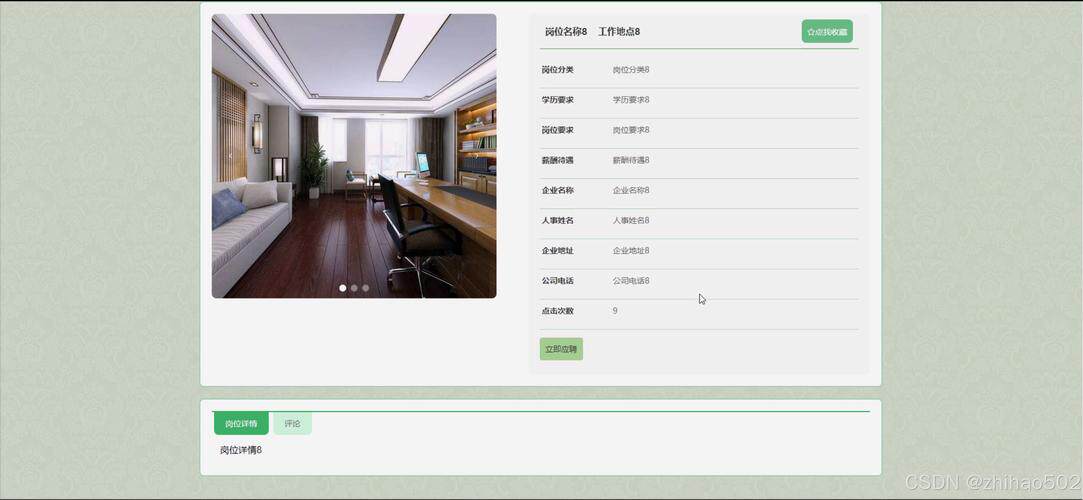Select the third carousel dot indicator
This screenshot has height=500, width=1083.
click(365, 288)
